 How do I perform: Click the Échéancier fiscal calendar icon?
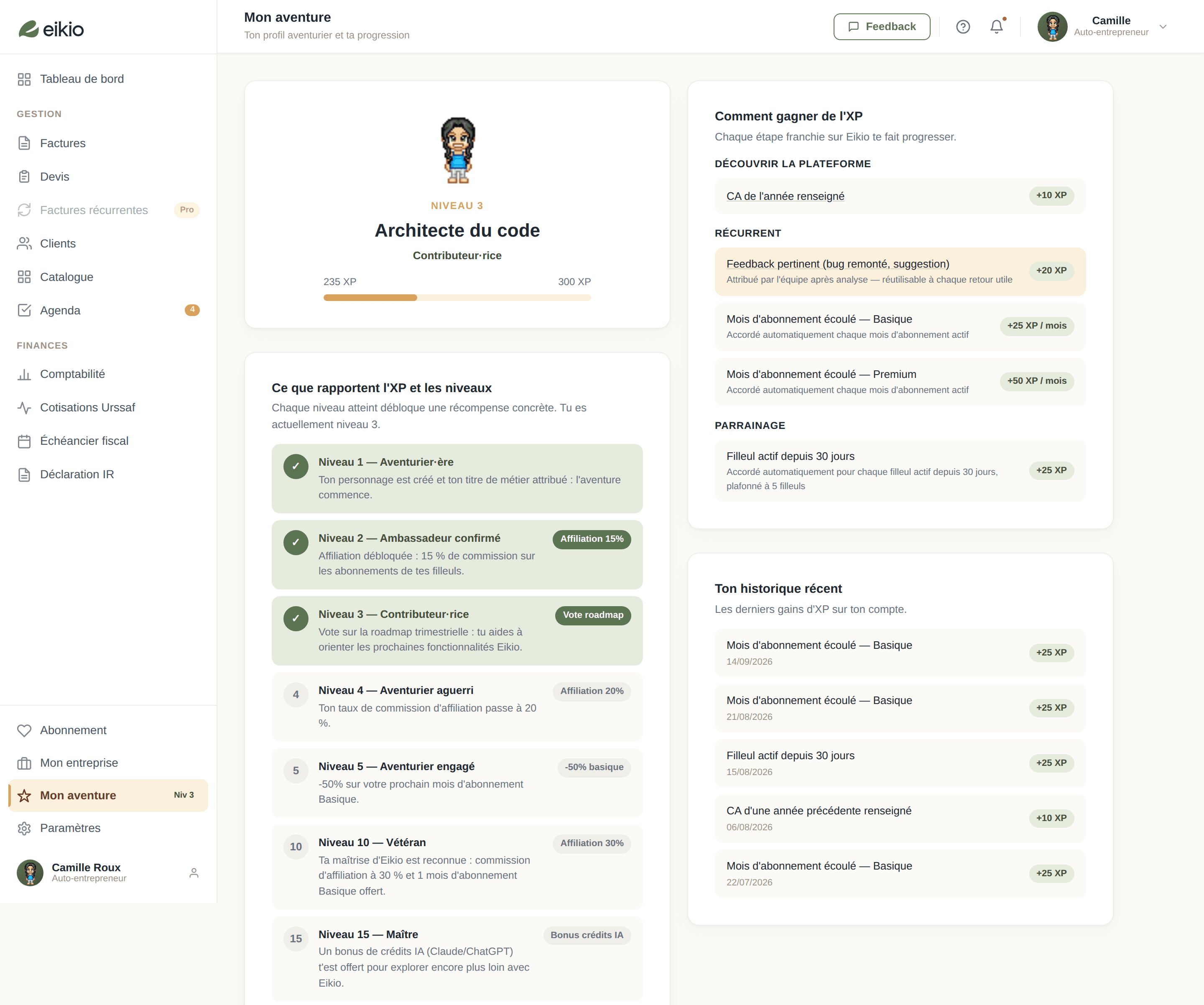pos(24,441)
